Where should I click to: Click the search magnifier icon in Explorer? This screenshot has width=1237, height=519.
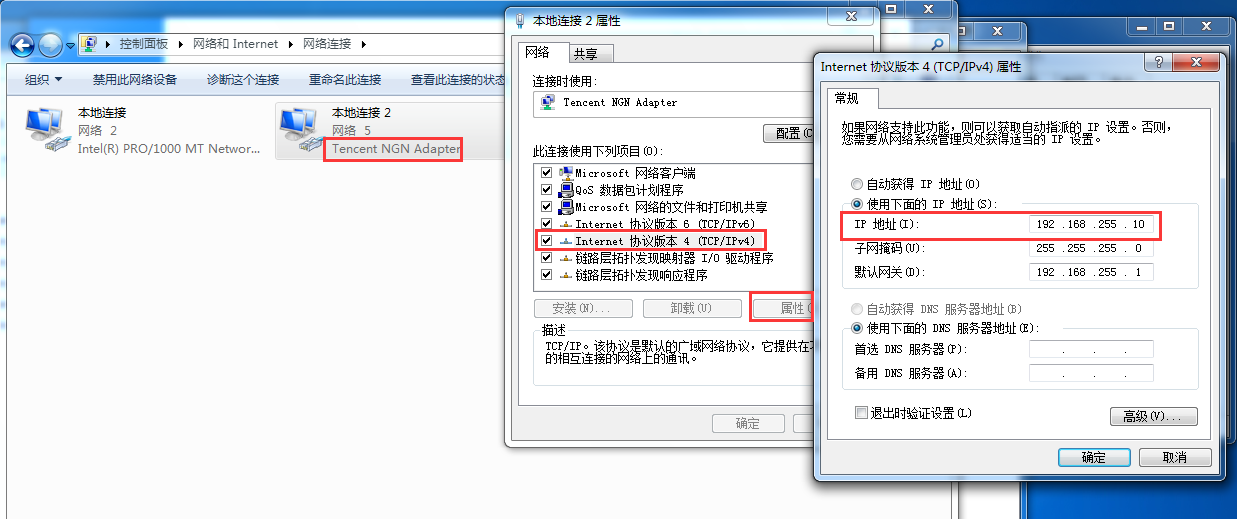pos(937,44)
